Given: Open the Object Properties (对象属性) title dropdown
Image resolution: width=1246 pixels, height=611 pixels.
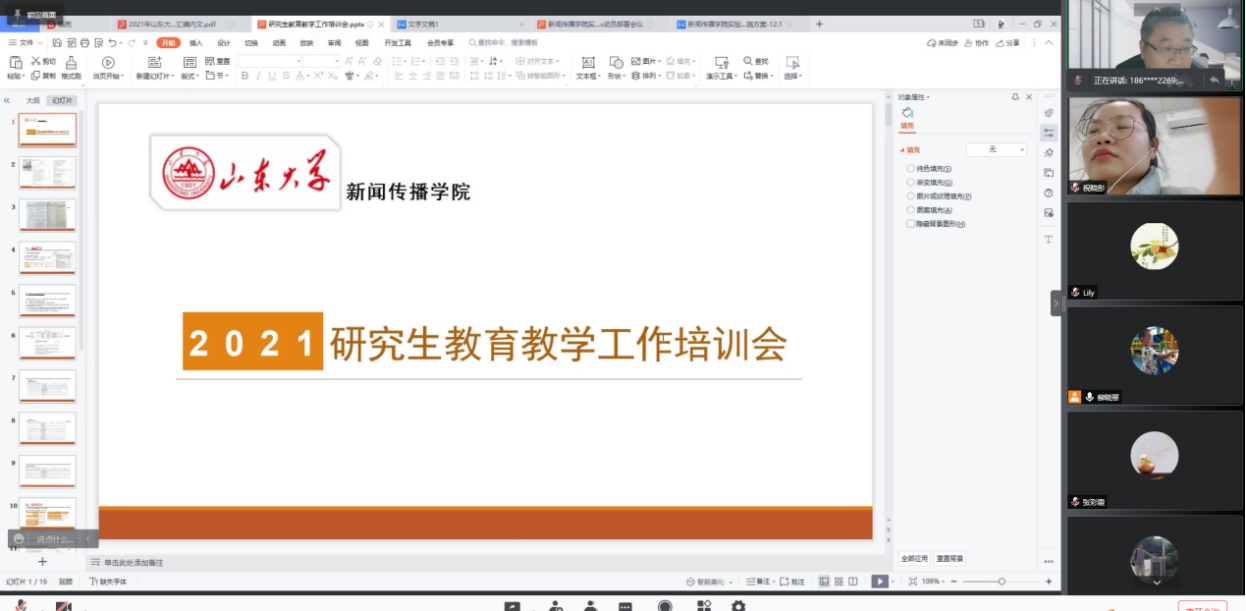Looking at the screenshot, I should (x=913, y=97).
